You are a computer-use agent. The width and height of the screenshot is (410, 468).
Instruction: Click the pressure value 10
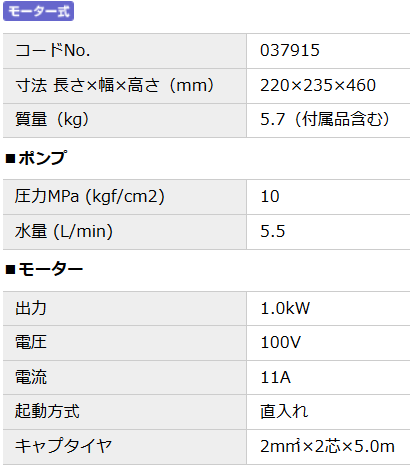pos(270,197)
